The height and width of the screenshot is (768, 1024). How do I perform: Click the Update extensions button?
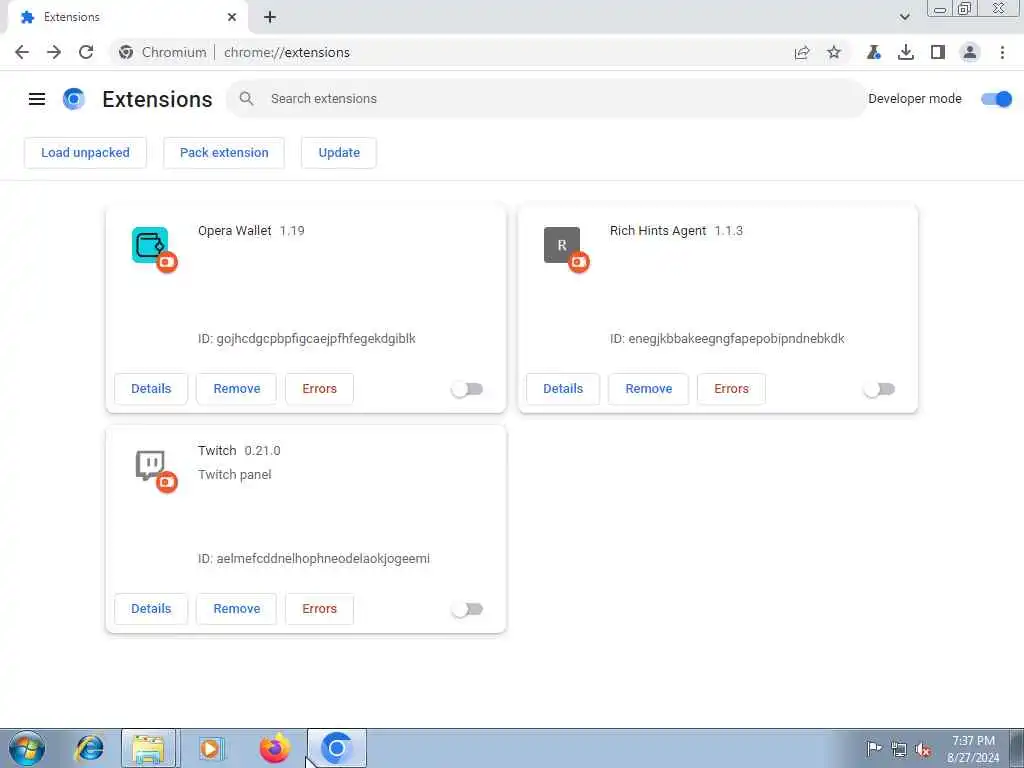tap(339, 153)
